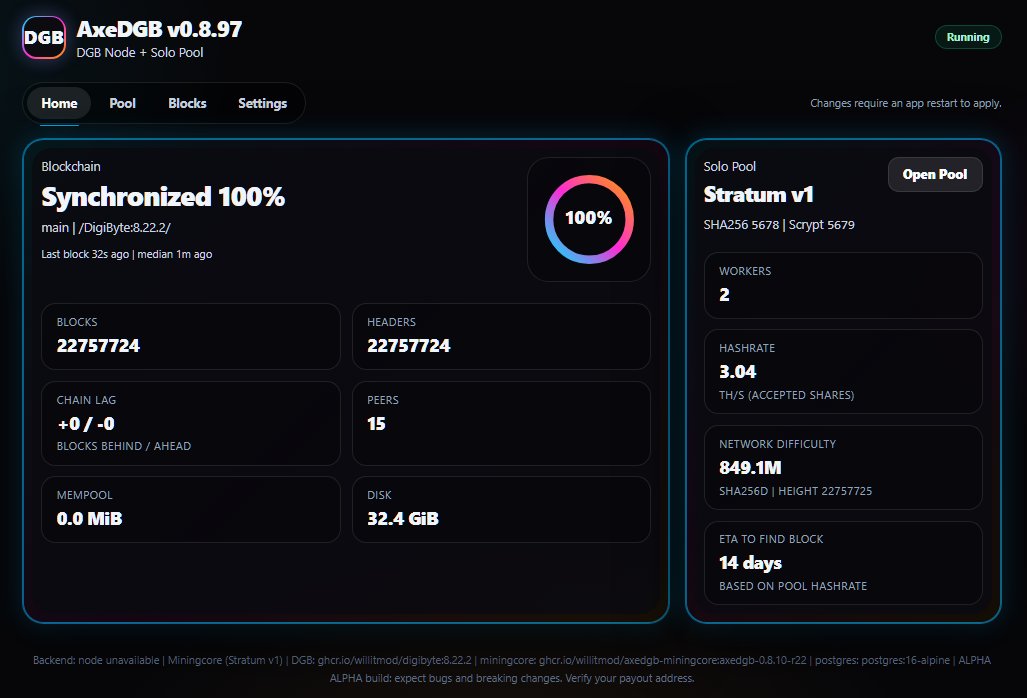The width and height of the screenshot is (1027, 698).
Task: Open the Blocks tab
Action: point(187,103)
